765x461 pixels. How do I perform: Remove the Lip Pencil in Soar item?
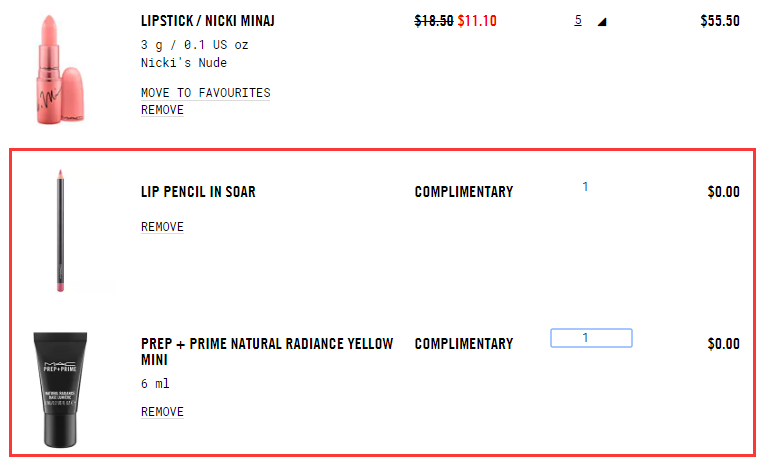click(x=162, y=227)
